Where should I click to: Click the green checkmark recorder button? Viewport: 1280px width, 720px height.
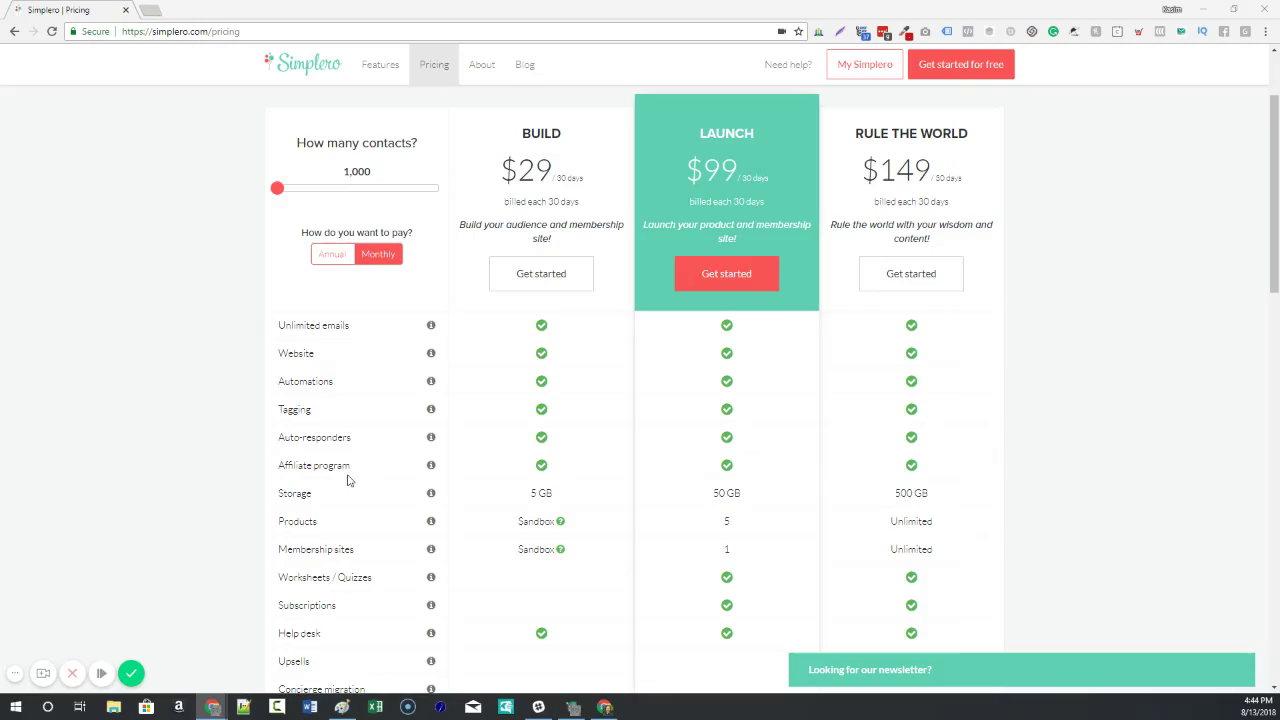(x=131, y=673)
